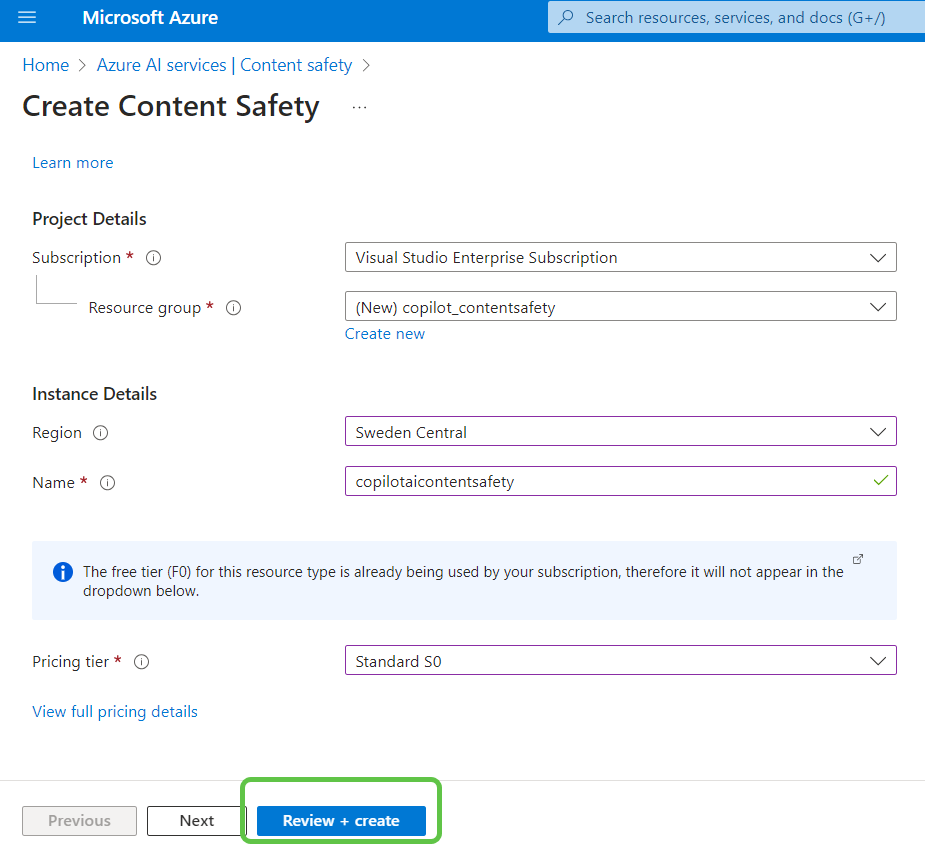
Task: Click the Review + create button
Action: coord(340,820)
